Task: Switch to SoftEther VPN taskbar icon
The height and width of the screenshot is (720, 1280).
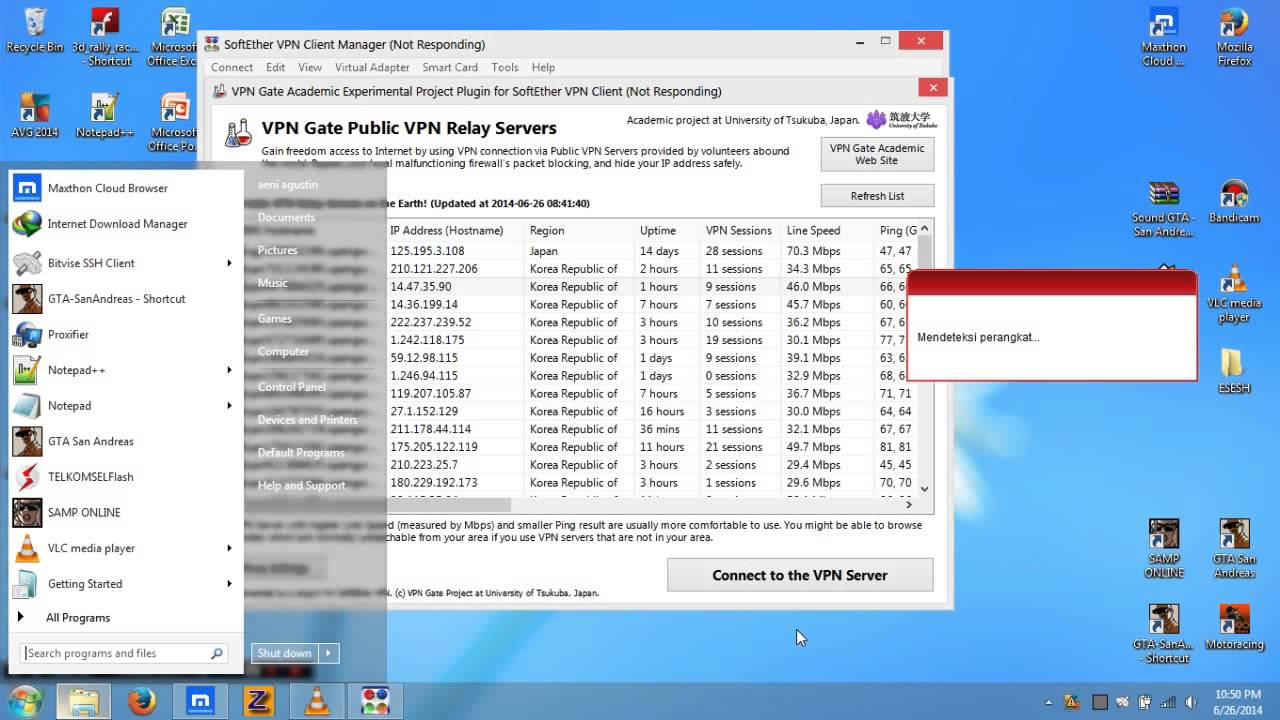Action: coord(375,701)
